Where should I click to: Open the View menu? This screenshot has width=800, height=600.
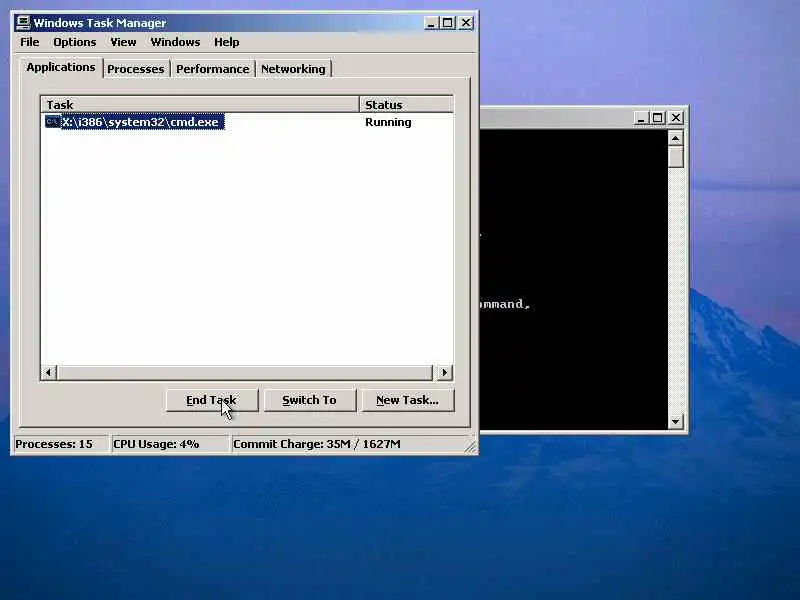(x=123, y=42)
